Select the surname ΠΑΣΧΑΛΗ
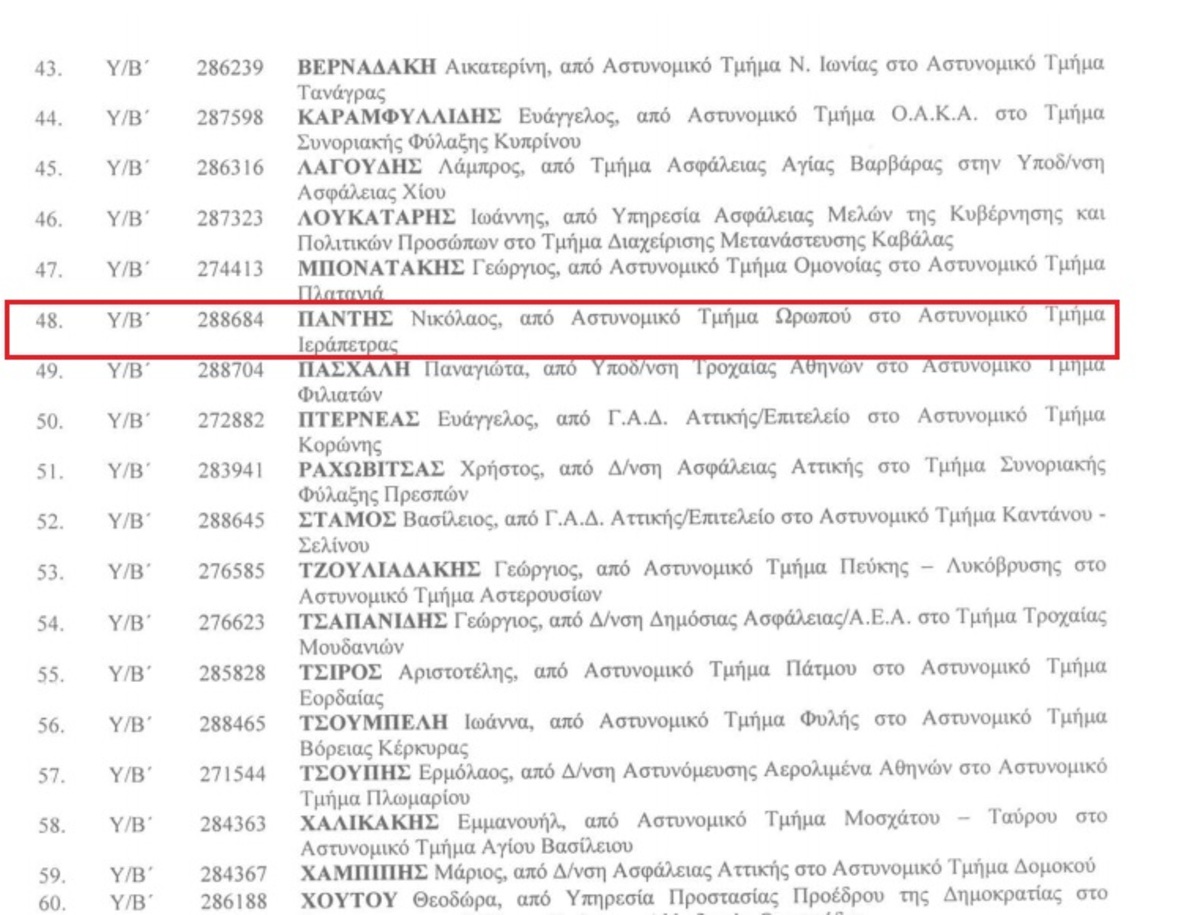 [x=355, y=369]
